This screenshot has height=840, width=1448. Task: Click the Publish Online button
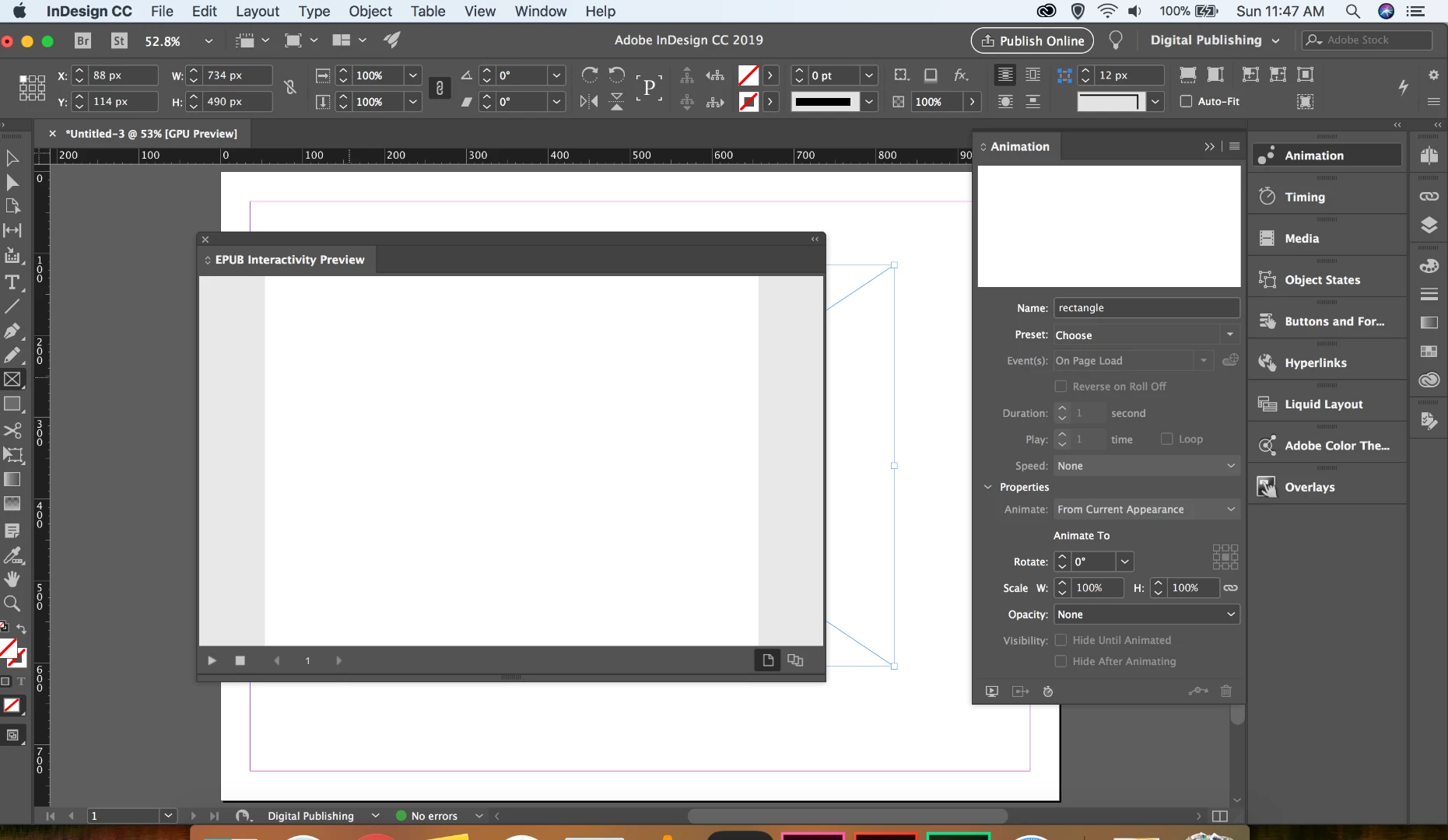1033,40
